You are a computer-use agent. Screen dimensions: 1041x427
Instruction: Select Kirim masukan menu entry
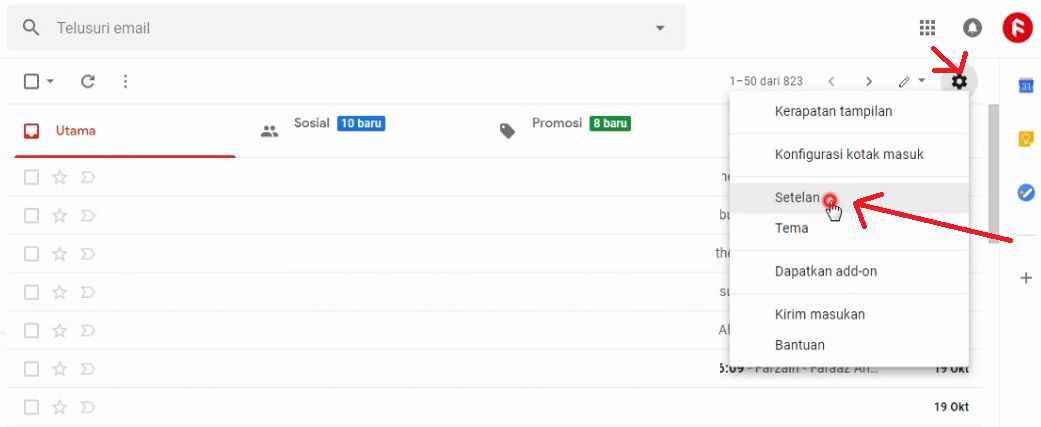(x=819, y=314)
